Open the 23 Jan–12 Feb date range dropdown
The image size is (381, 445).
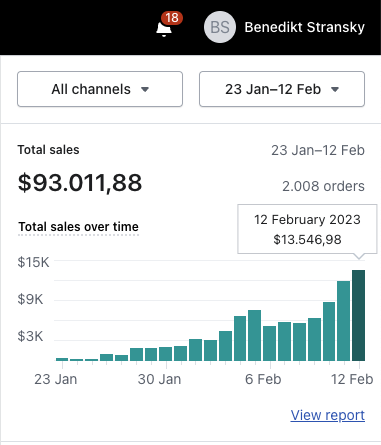tap(282, 89)
